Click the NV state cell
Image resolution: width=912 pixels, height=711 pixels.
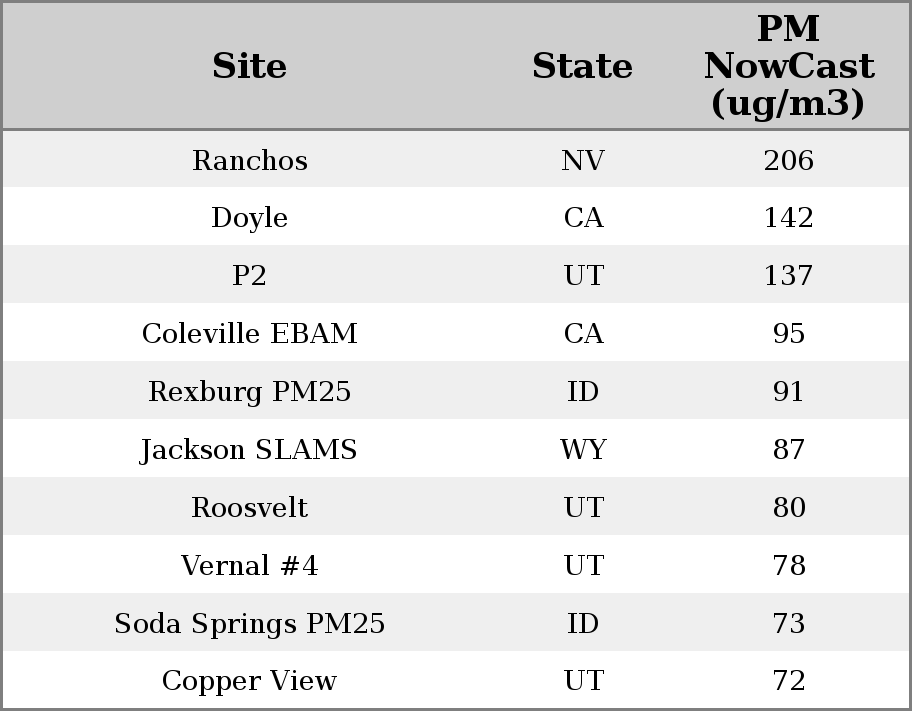[582, 160]
